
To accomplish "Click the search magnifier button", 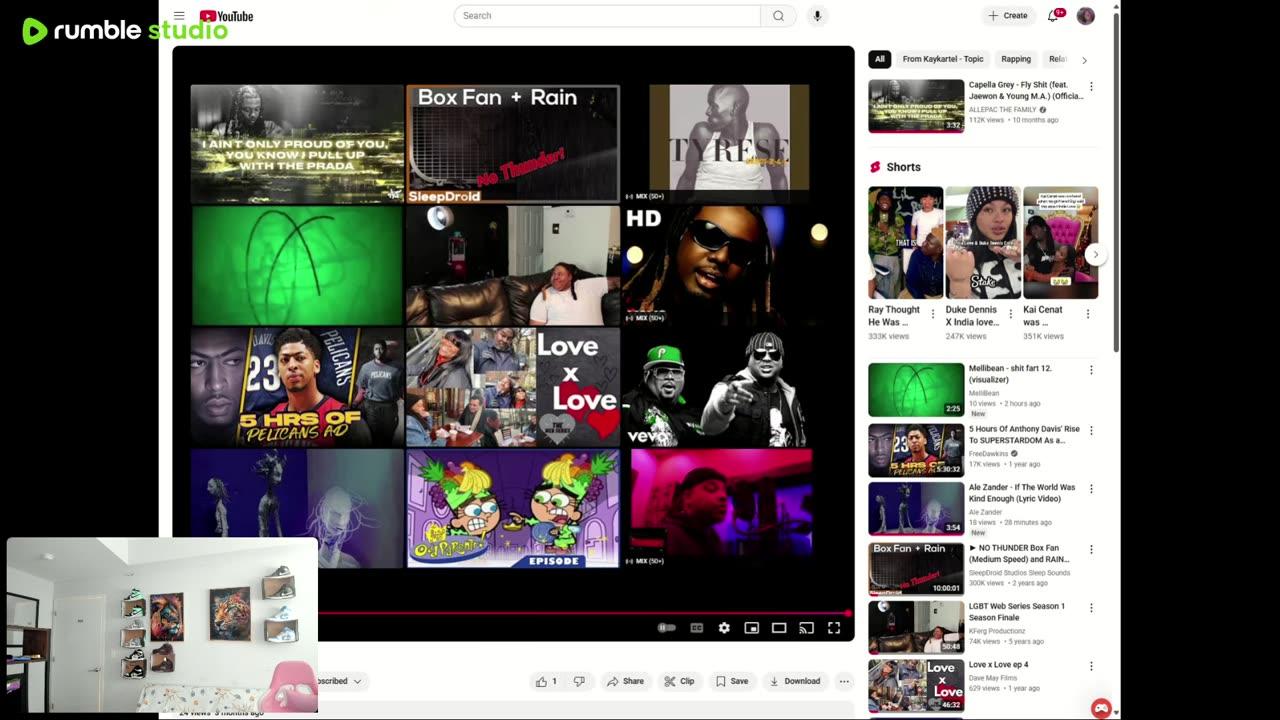I will point(778,16).
